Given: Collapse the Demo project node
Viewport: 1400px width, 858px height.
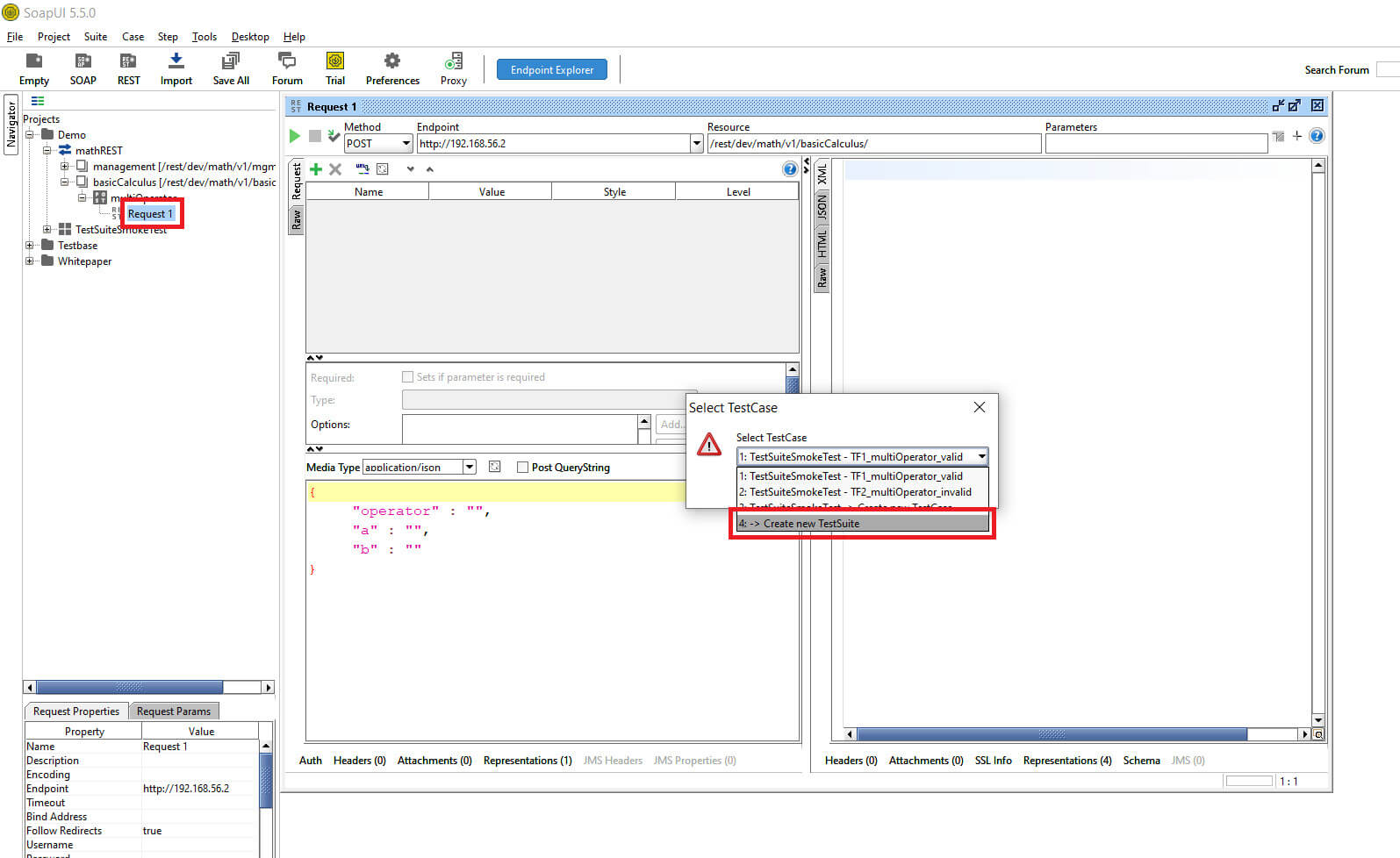Looking at the screenshot, I should [x=30, y=134].
